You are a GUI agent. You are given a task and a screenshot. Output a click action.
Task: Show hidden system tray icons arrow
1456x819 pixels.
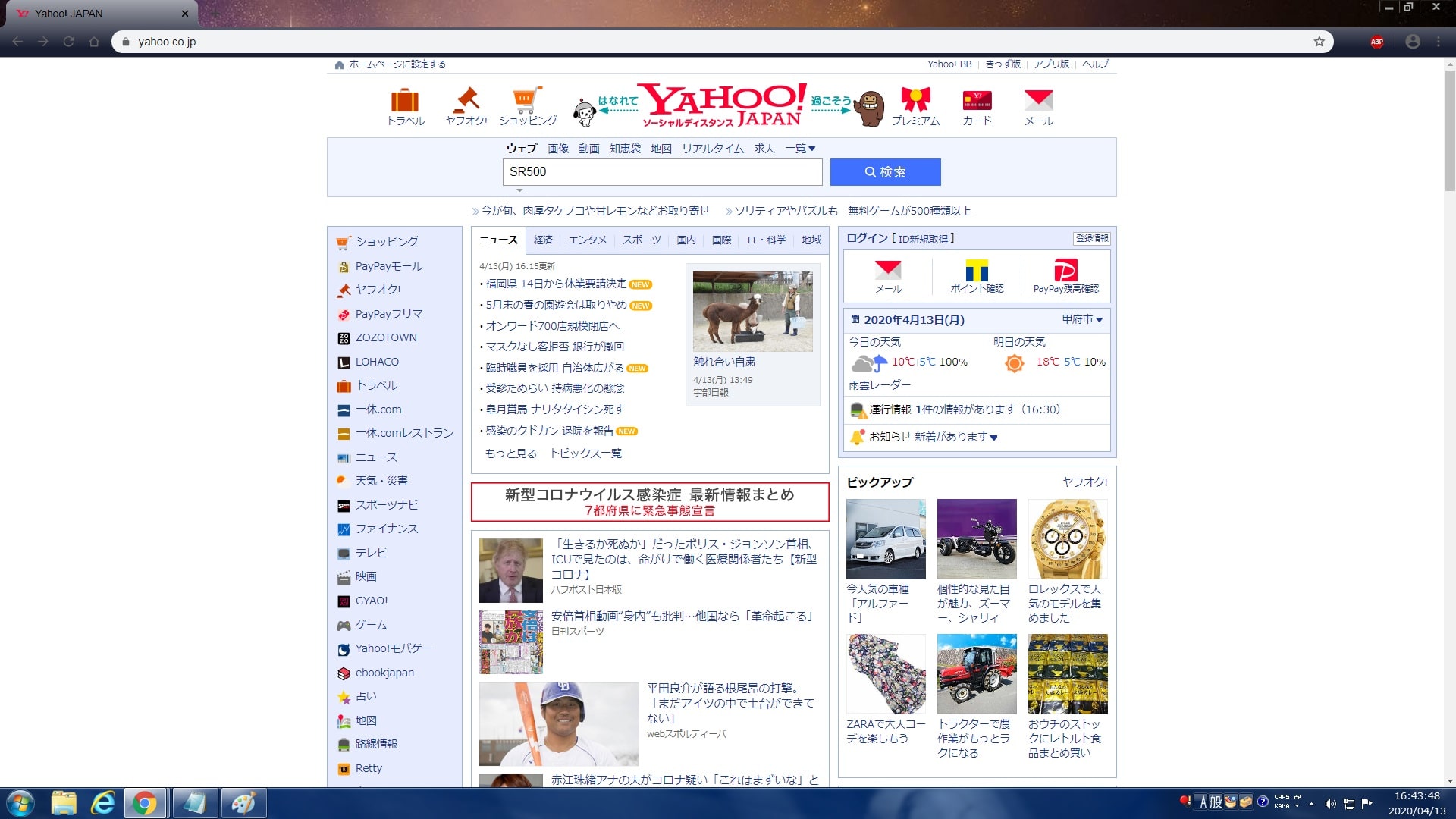pyautogui.click(x=1311, y=804)
